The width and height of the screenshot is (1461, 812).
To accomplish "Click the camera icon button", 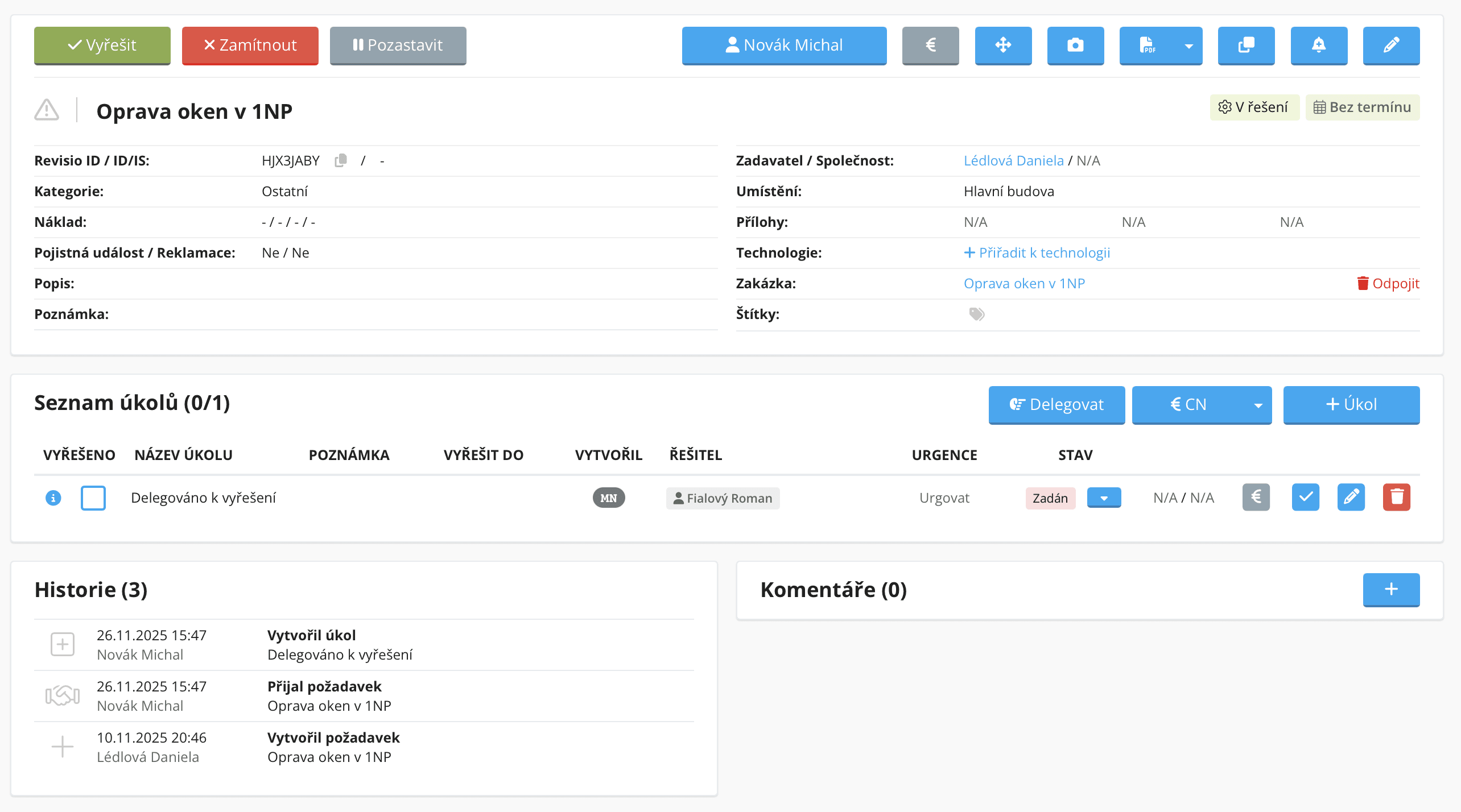I will click(x=1075, y=45).
